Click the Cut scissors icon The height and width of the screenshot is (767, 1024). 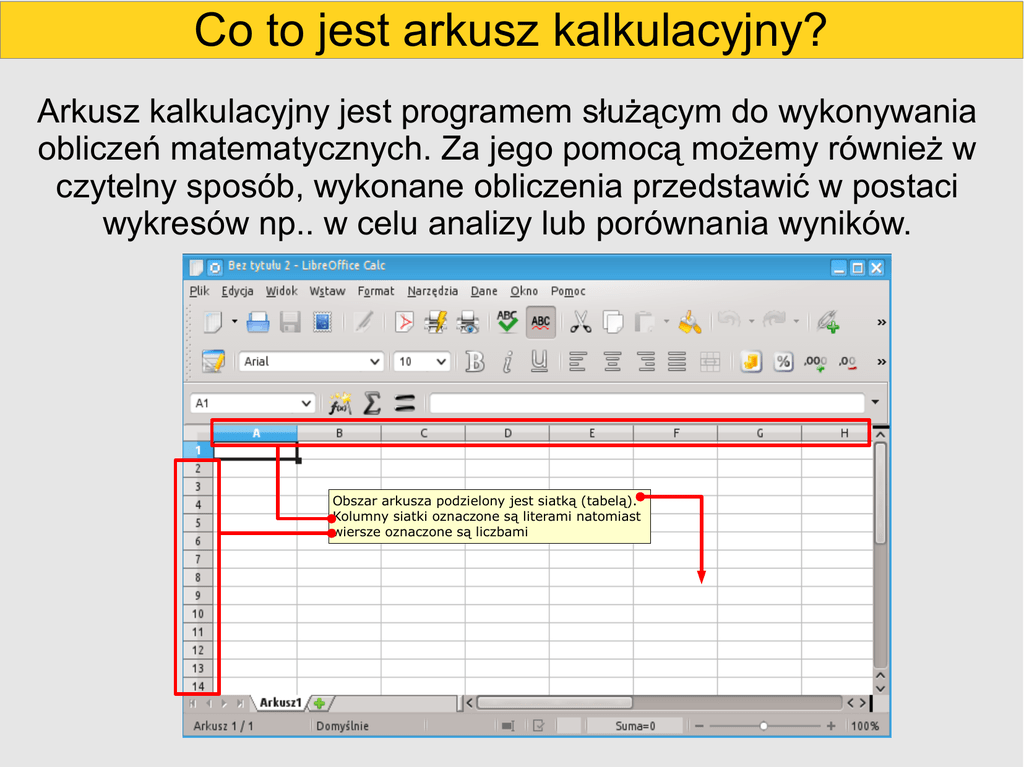point(581,322)
